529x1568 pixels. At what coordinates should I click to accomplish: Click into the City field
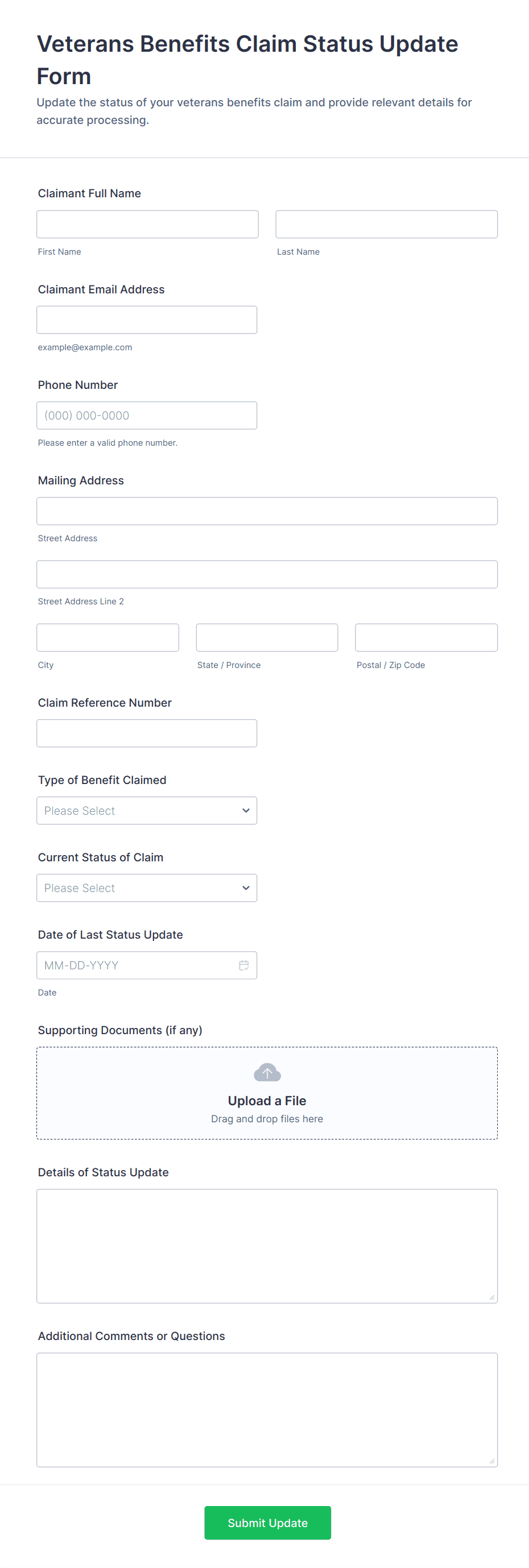108,638
